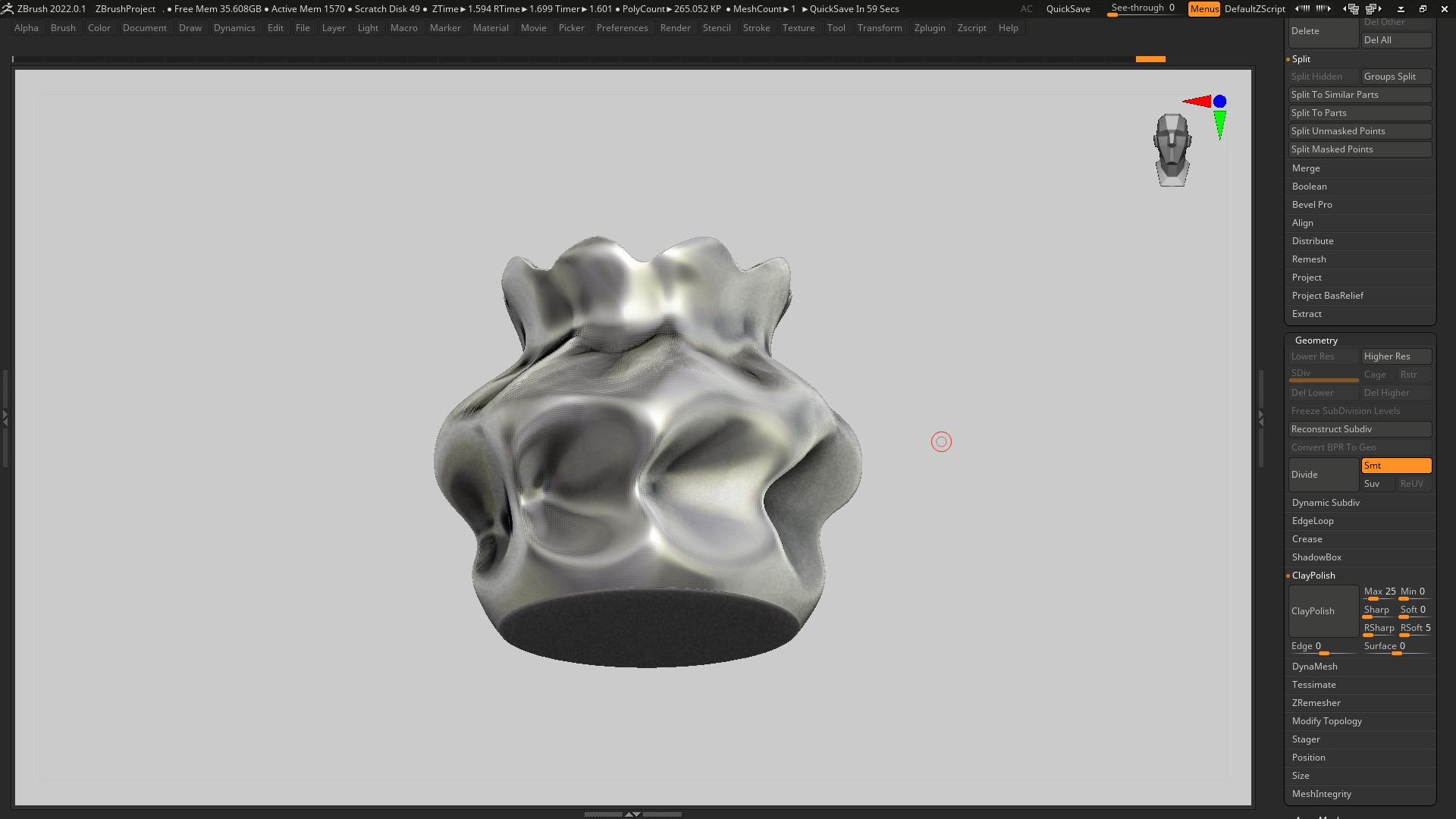Toggle the Smt smoothing option
This screenshot has width=1456, height=819.
point(1396,466)
